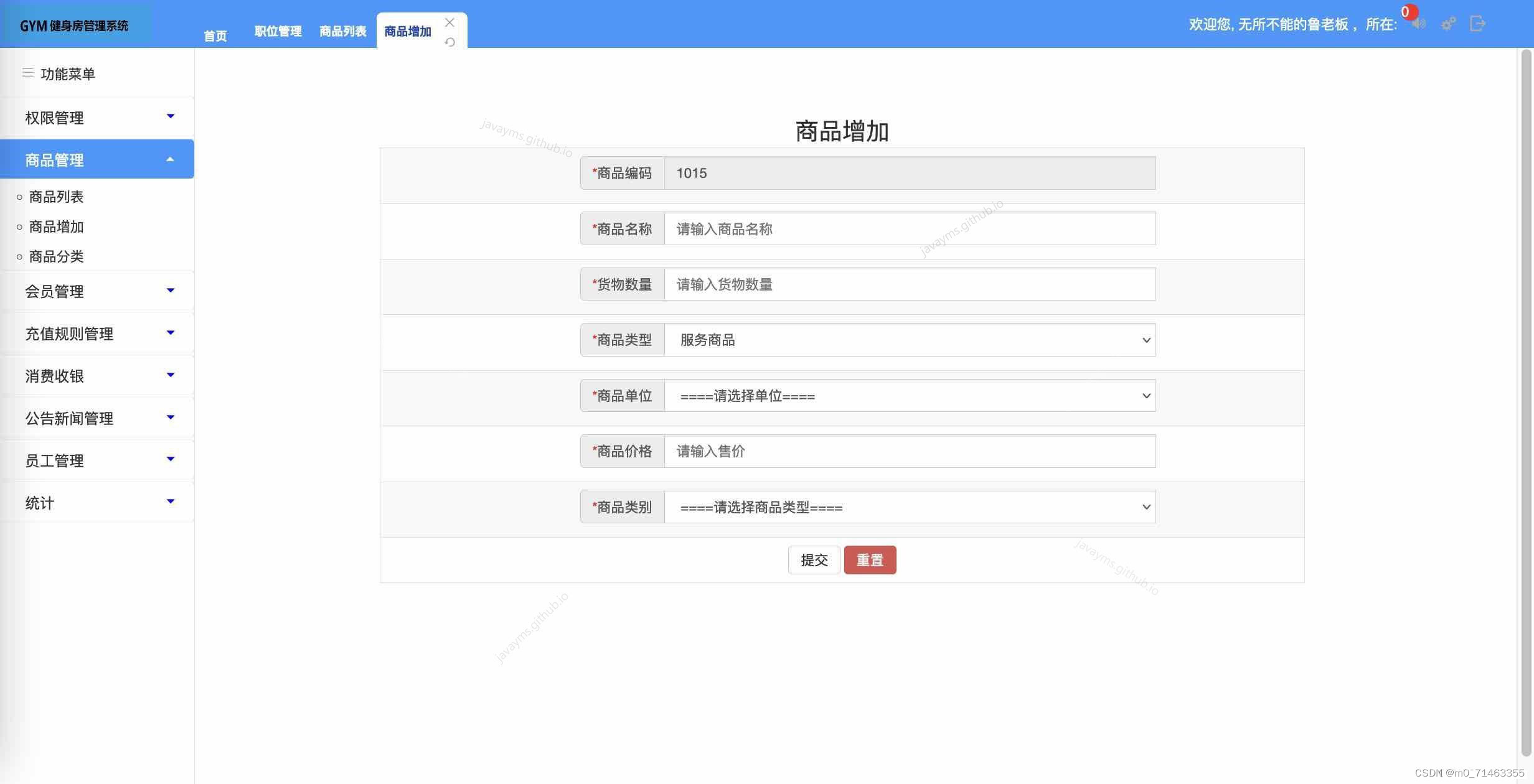Click the 功能菜单 hamburger icon
1534x784 pixels.
(27, 73)
